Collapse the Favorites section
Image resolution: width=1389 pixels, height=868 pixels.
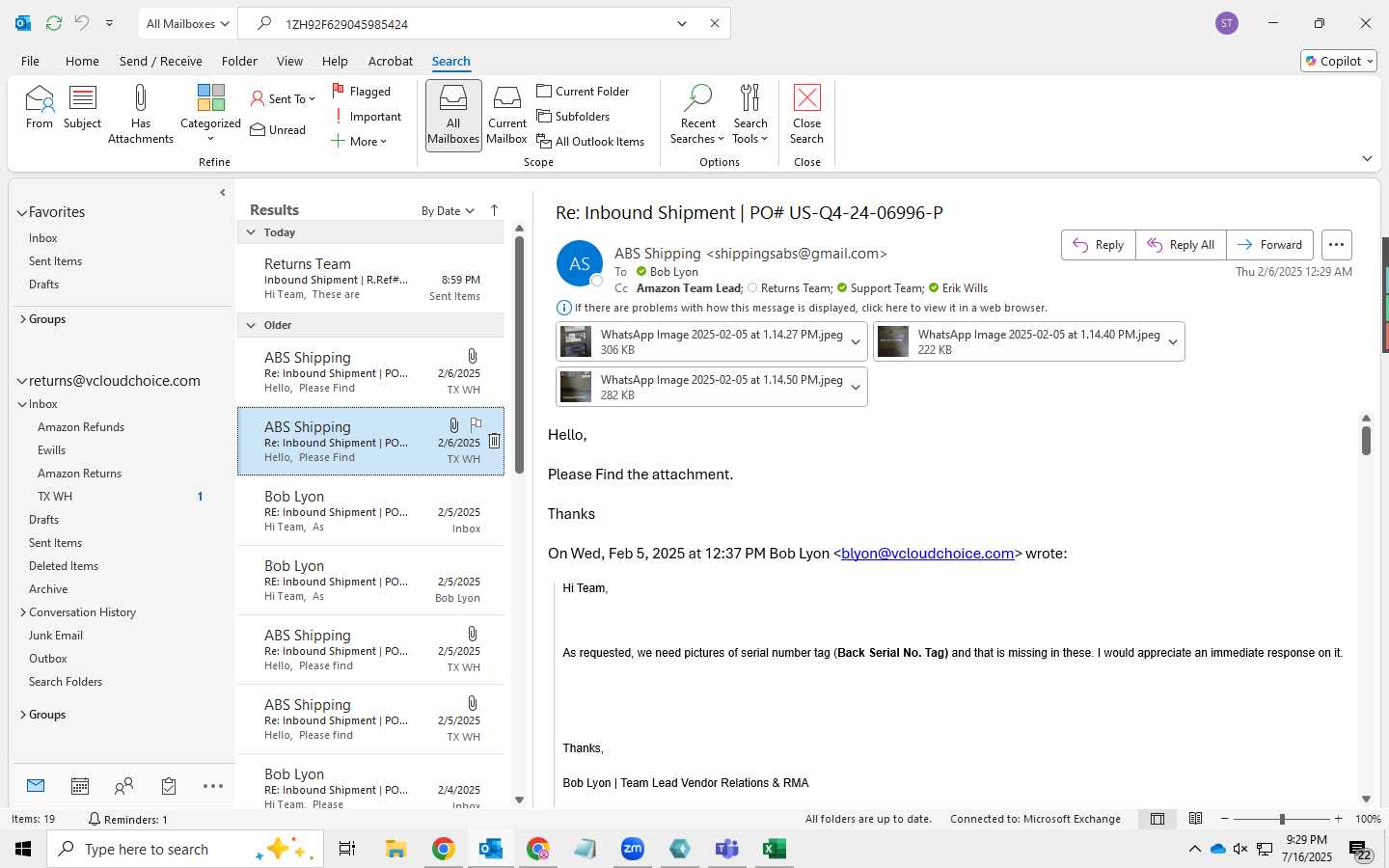[x=22, y=212]
